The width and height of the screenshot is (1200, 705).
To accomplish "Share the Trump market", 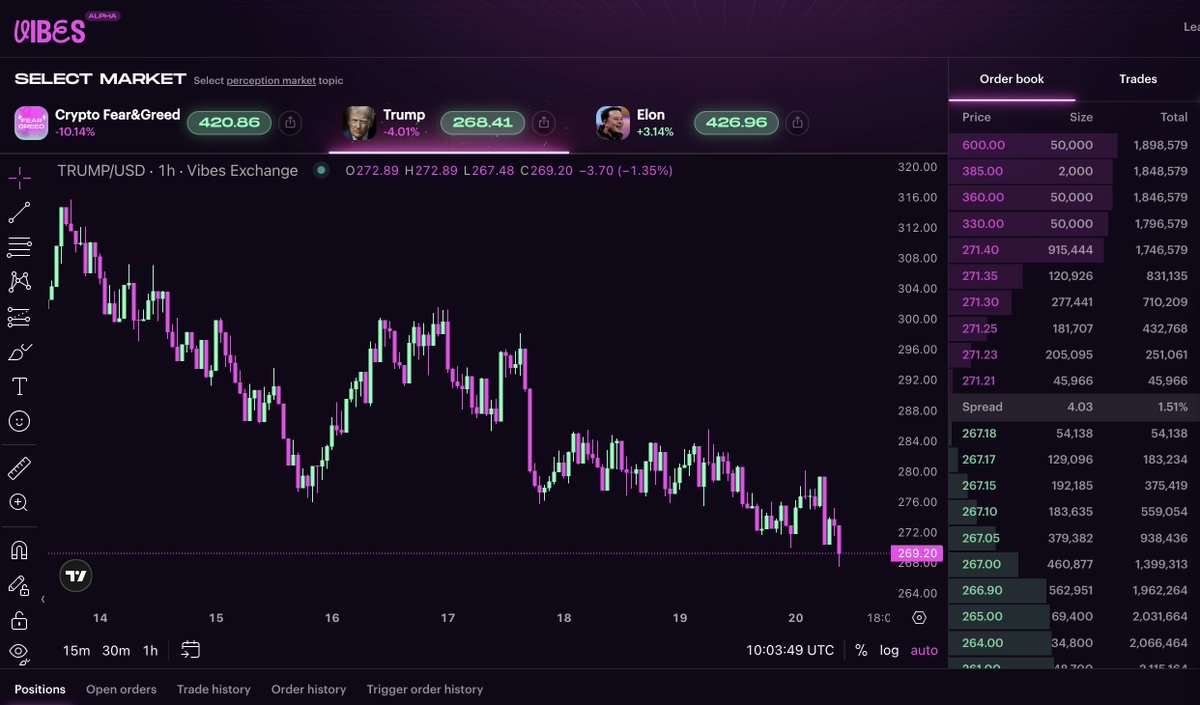I will tap(543, 123).
